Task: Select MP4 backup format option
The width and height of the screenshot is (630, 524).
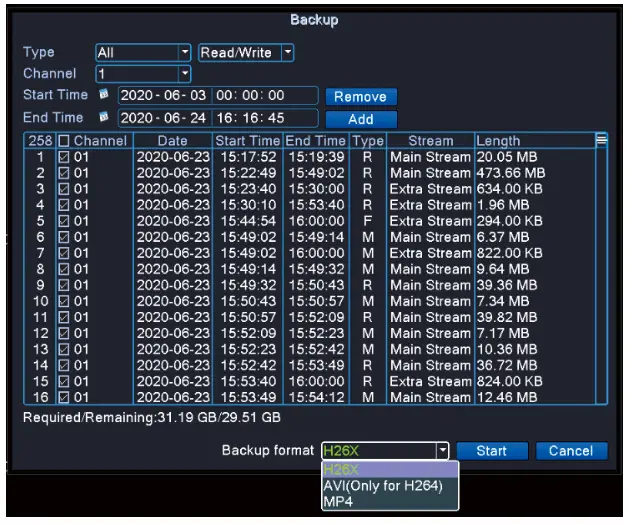Action: 390,502
